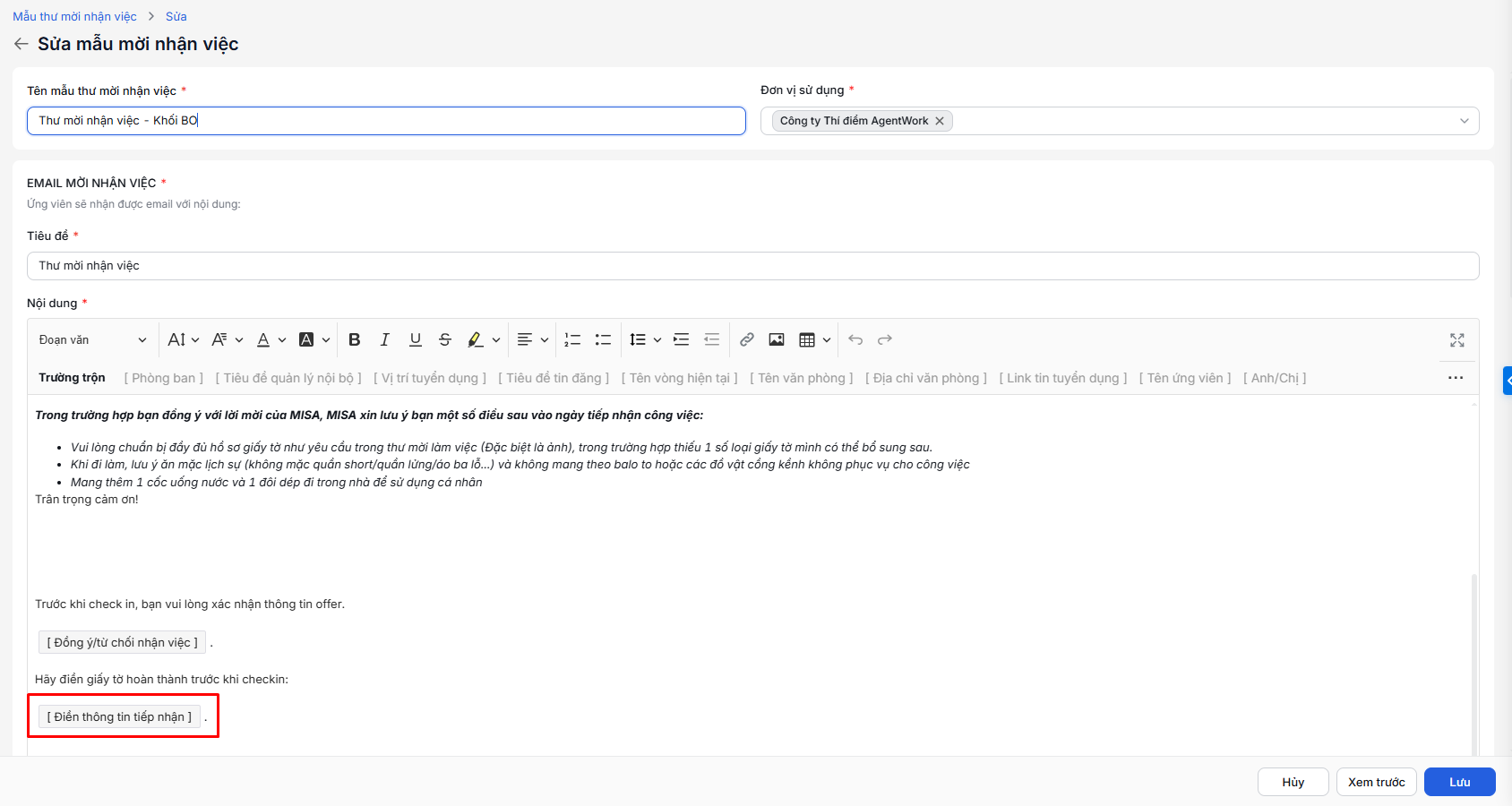Expand the font size dropdown arrow
The width and height of the screenshot is (1512, 806).
point(195,340)
